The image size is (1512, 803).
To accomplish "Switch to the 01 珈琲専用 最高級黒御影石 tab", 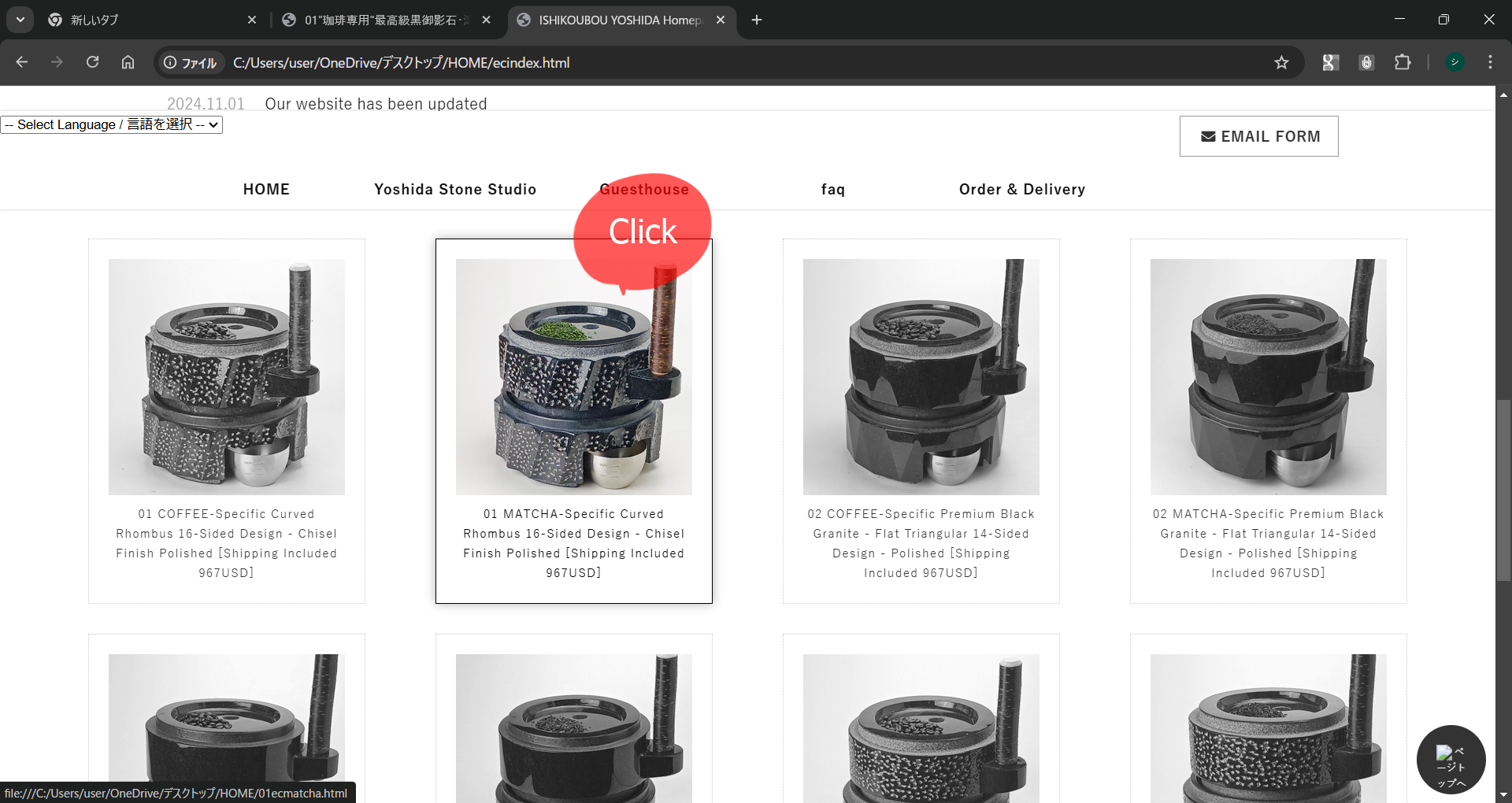I will pyautogui.click(x=387, y=20).
